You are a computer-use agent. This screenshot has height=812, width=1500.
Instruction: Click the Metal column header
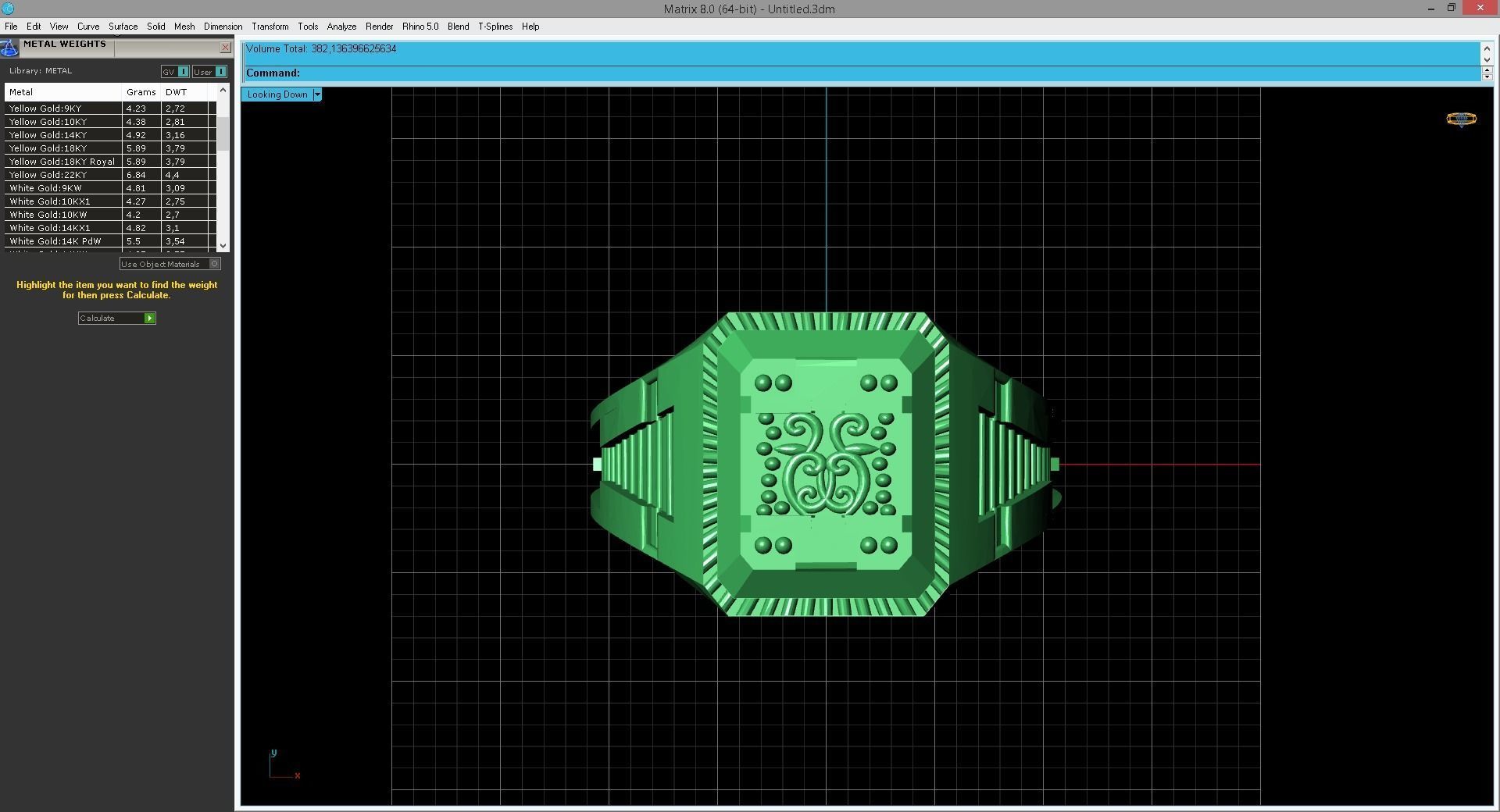click(63, 92)
